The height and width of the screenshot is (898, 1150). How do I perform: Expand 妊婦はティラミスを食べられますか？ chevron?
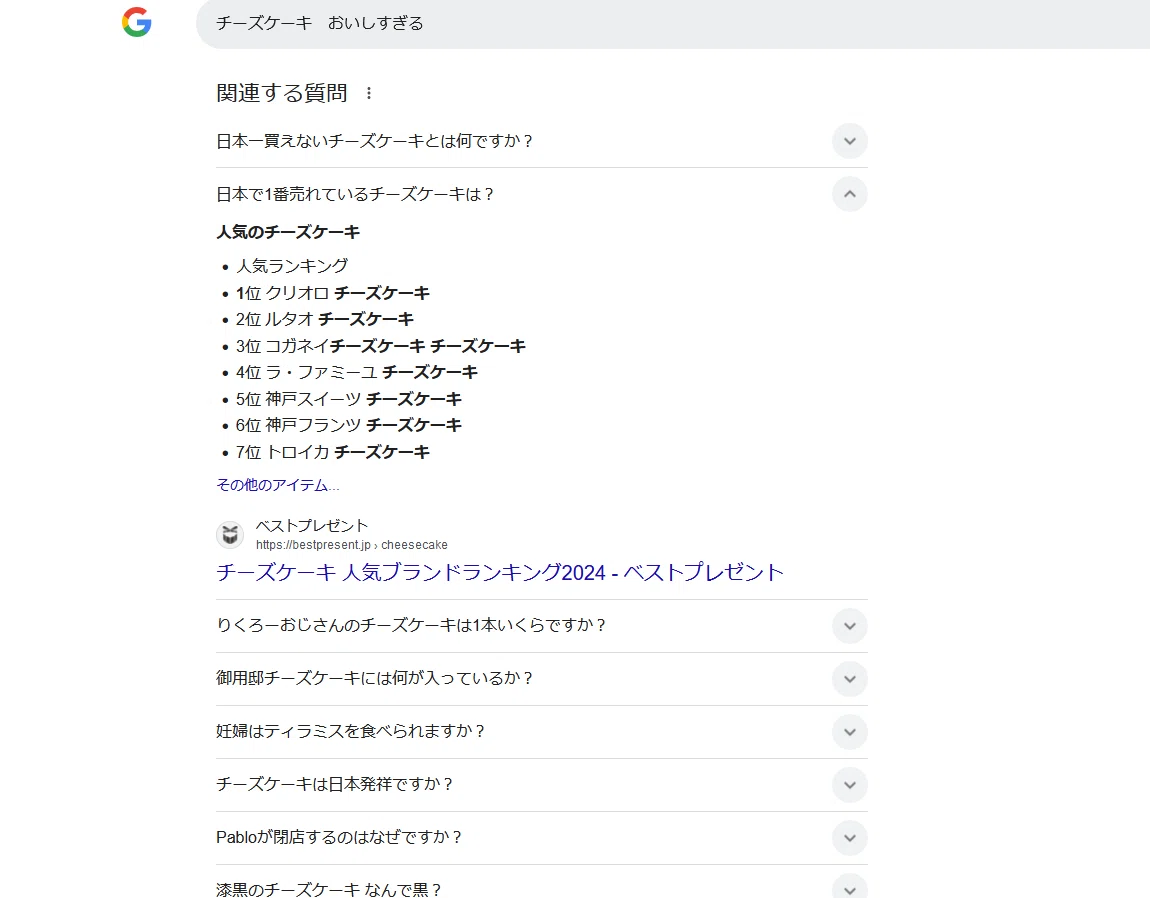pyautogui.click(x=849, y=731)
